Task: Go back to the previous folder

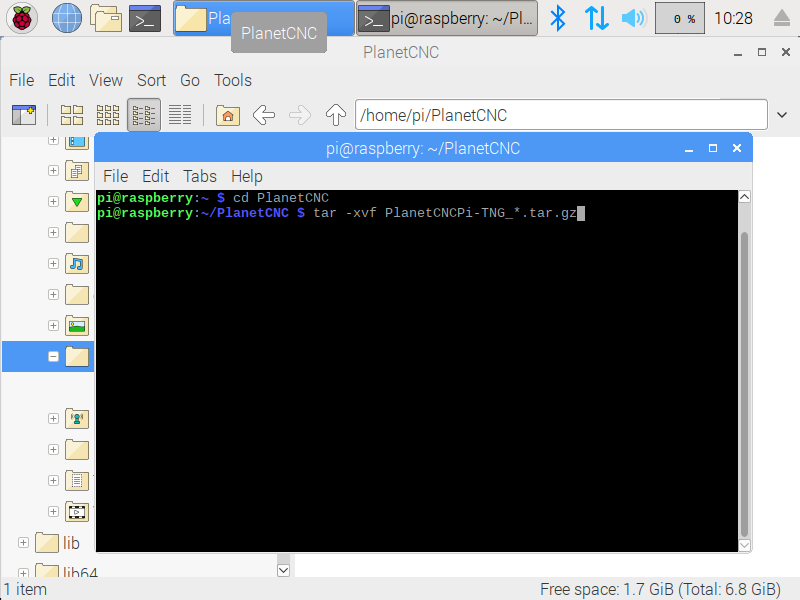Action: coord(264,115)
